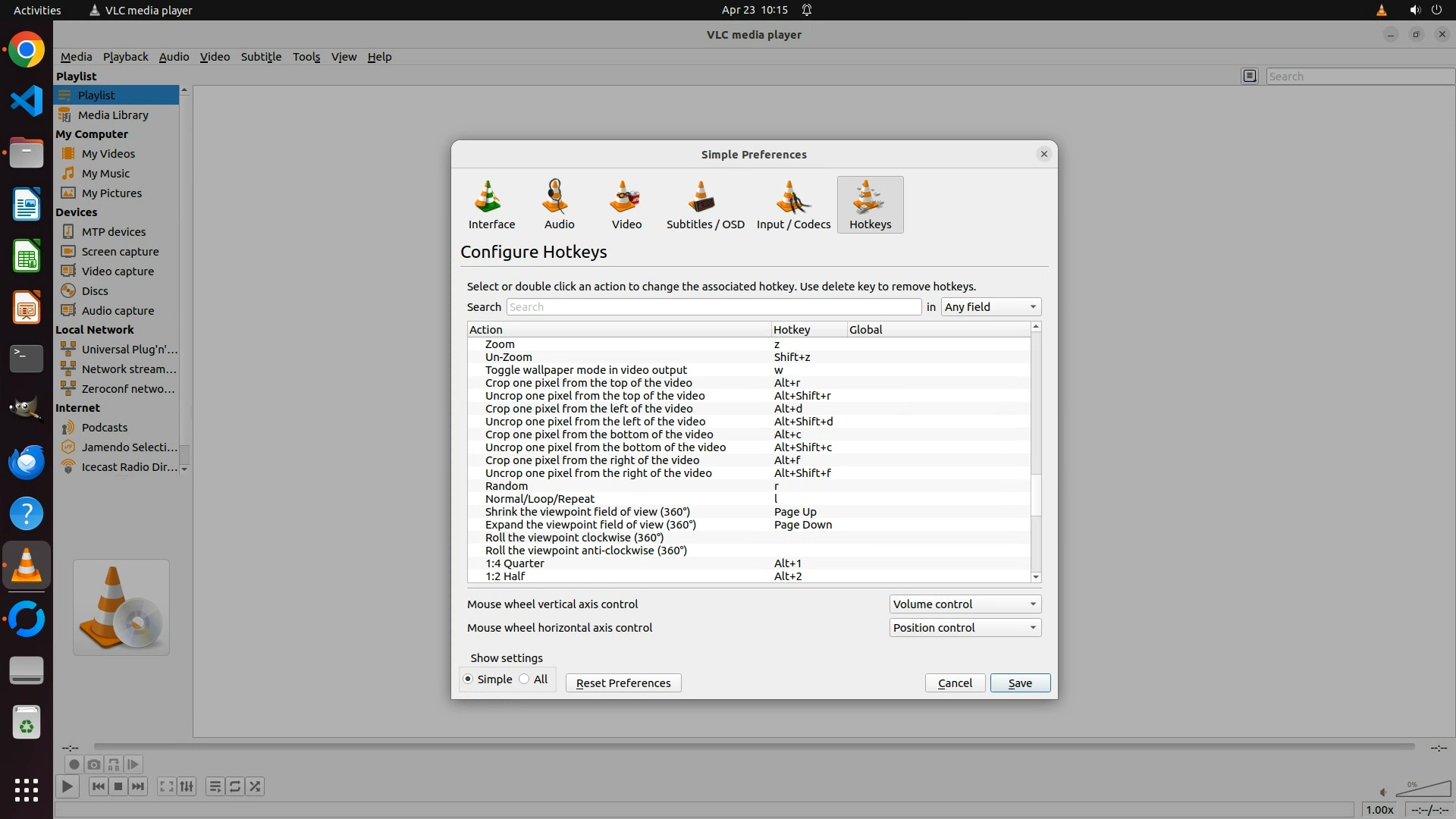Image resolution: width=1456 pixels, height=819 pixels.
Task: Click the Play button in player controls
Action: [67, 786]
